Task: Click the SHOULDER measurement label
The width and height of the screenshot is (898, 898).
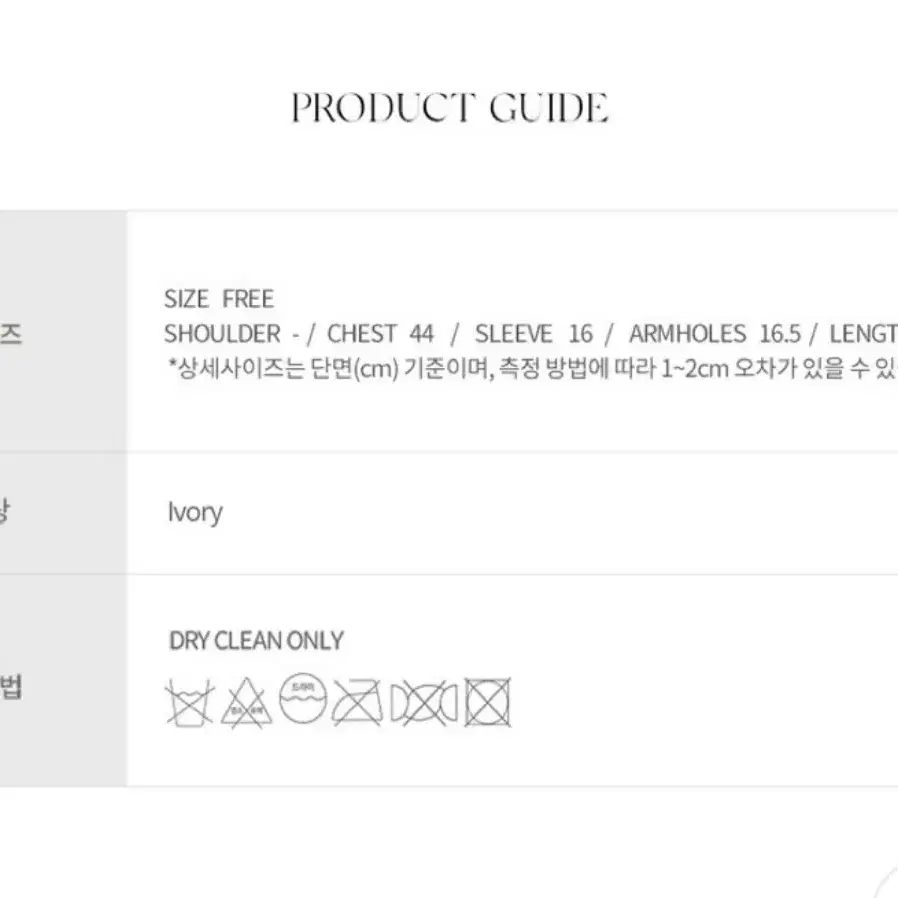Action: coord(222,334)
